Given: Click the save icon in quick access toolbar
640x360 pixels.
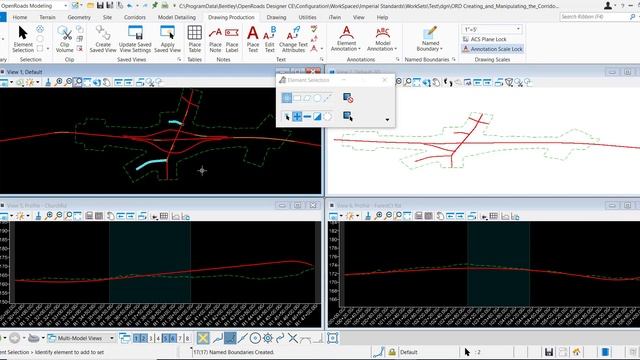Looking at the screenshot, I should (100, 5).
